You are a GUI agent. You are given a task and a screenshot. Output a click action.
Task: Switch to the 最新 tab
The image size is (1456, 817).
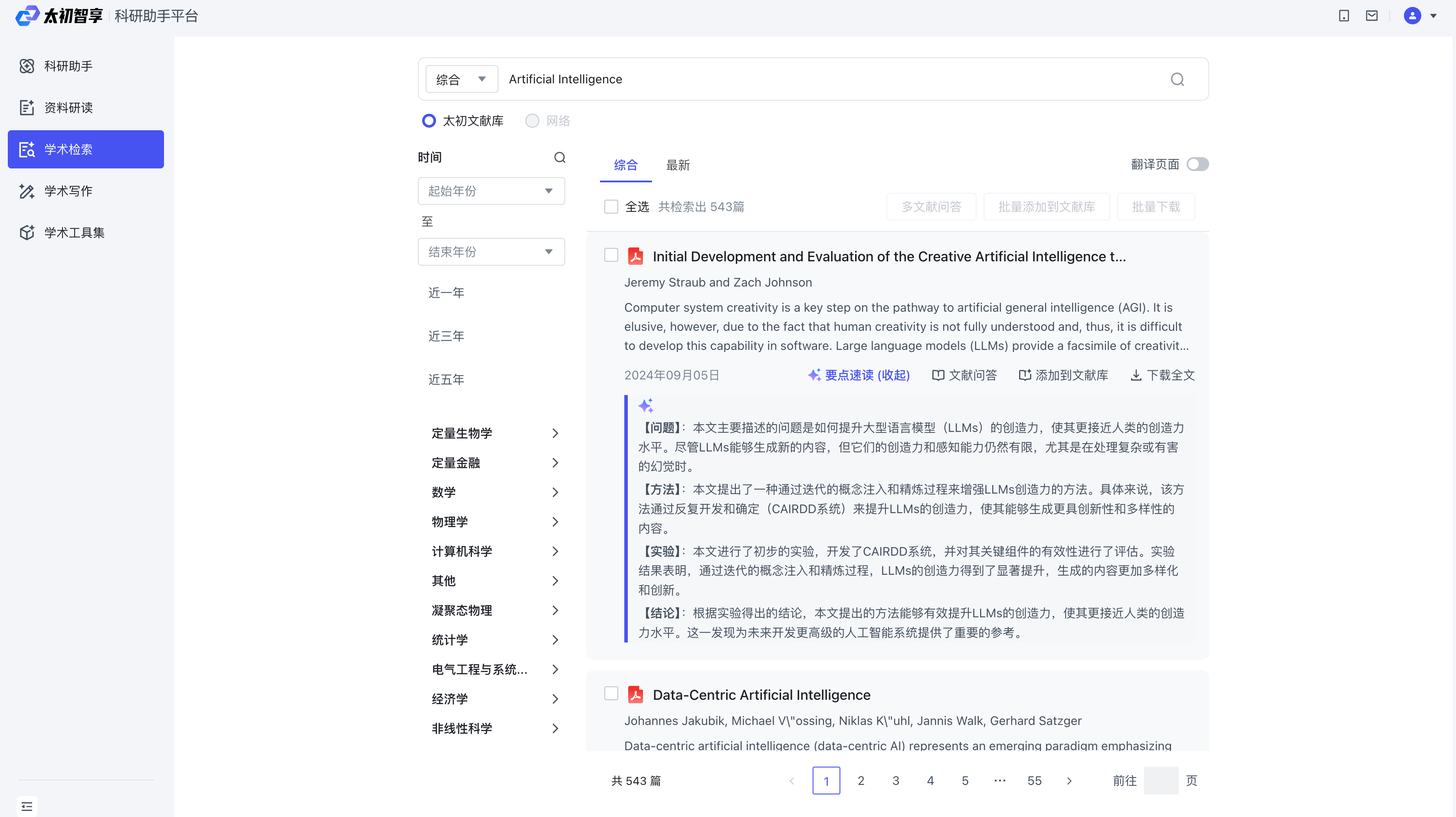pyautogui.click(x=677, y=165)
